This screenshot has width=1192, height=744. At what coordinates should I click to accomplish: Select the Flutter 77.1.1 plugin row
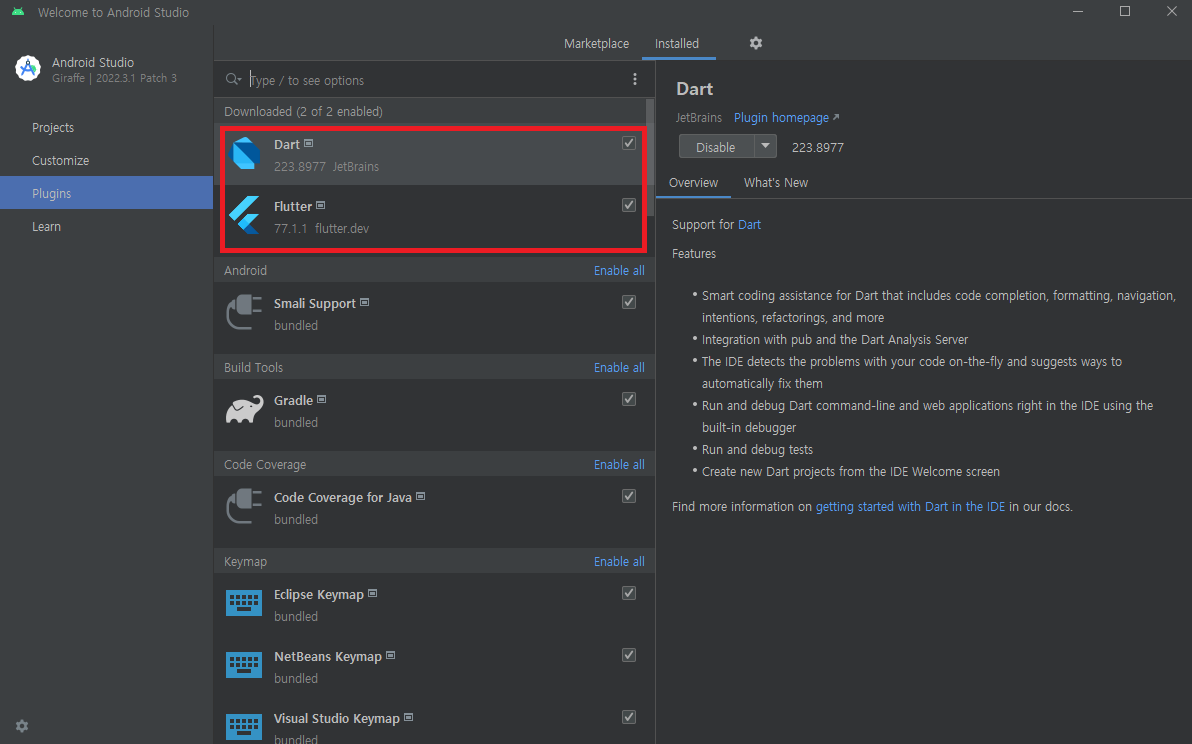tap(433, 217)
